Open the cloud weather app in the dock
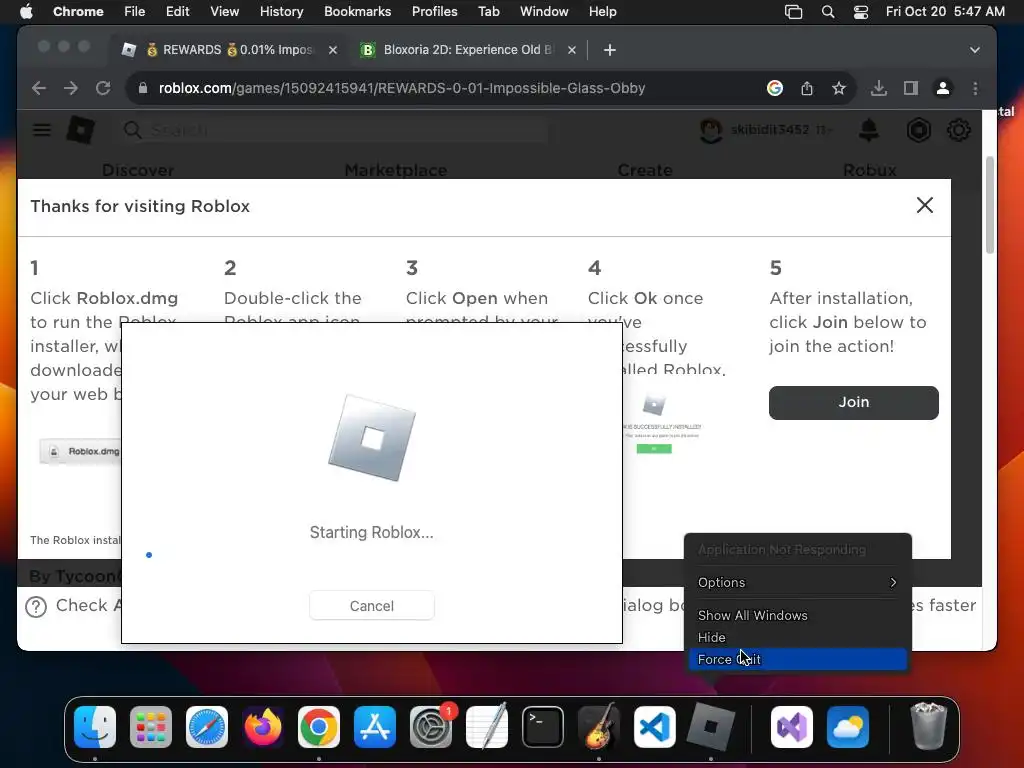1024x768 pixels. 848,727
